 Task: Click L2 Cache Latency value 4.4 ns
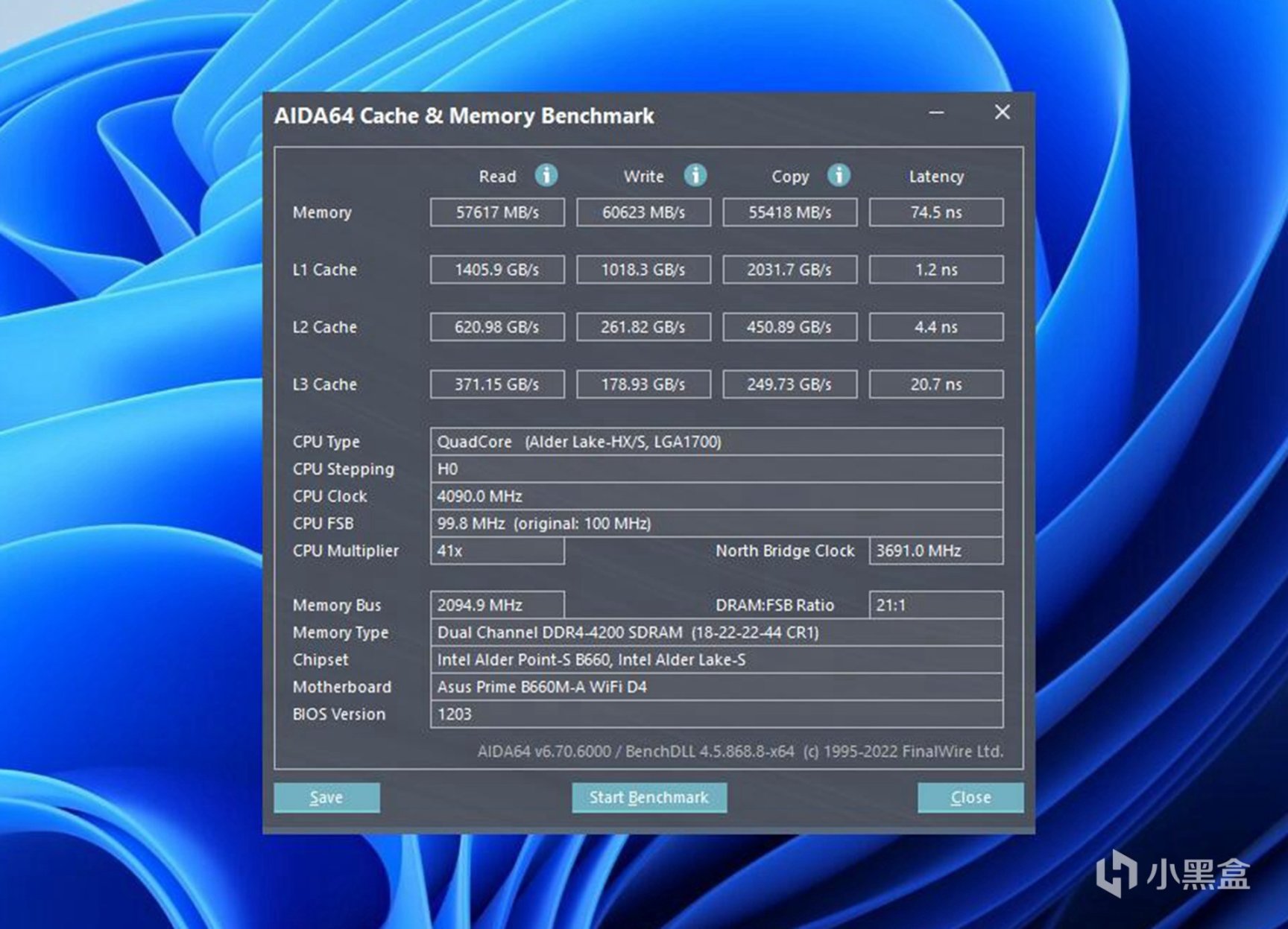(936, 327)
